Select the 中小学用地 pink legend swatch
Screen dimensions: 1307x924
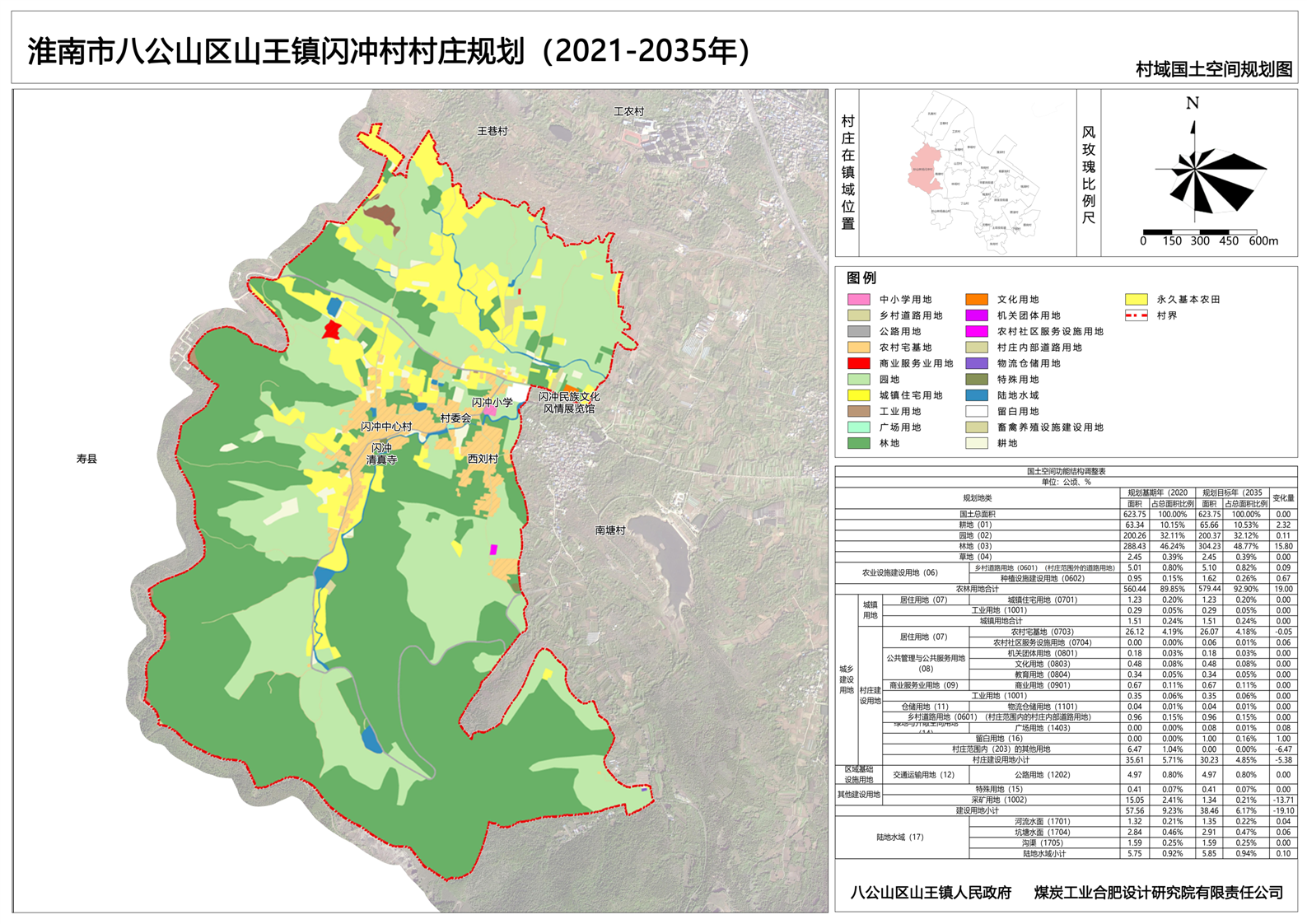click(858, 300)
